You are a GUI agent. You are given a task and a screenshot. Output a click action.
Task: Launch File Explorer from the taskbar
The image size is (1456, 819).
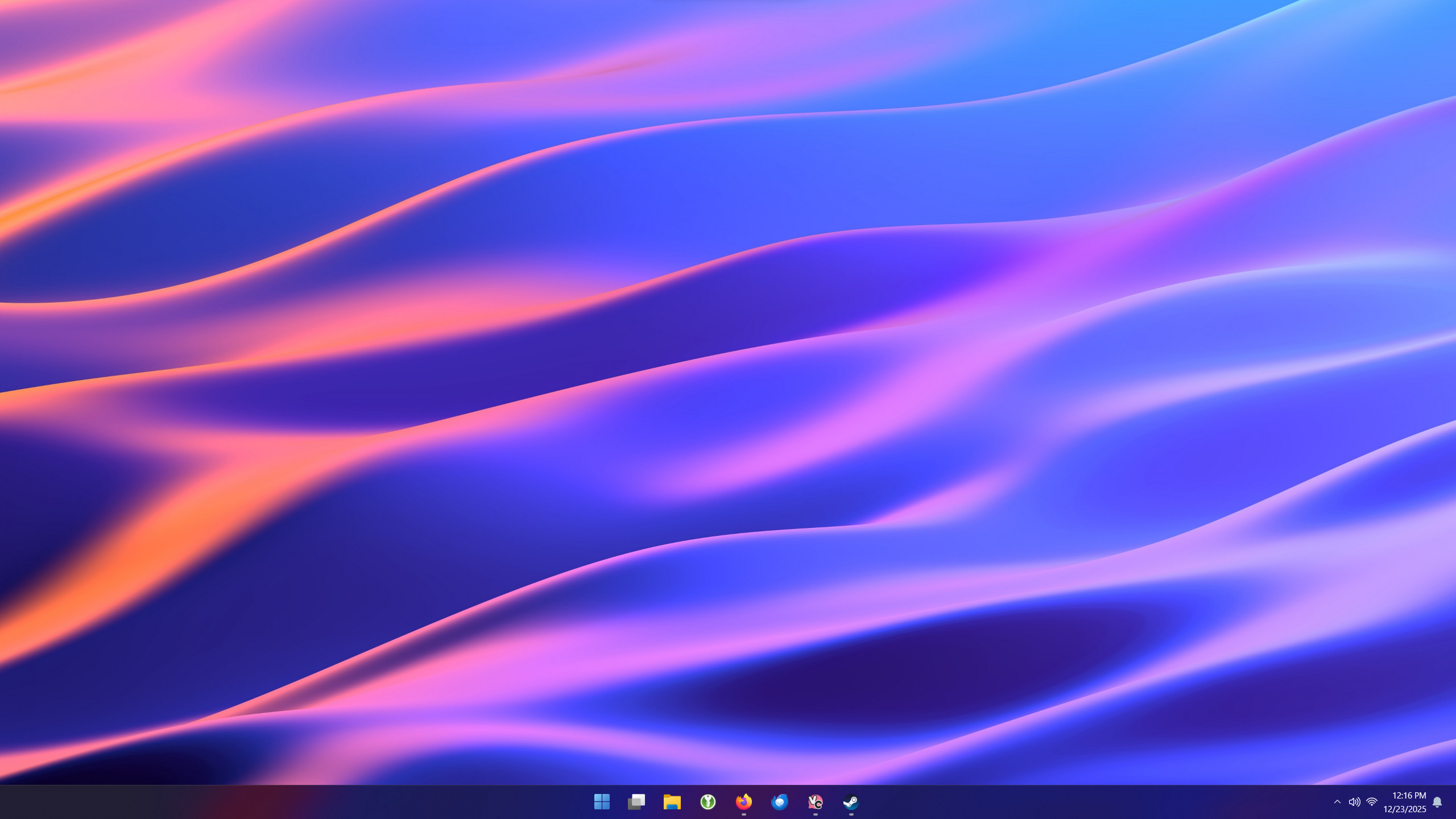[672, 802]
